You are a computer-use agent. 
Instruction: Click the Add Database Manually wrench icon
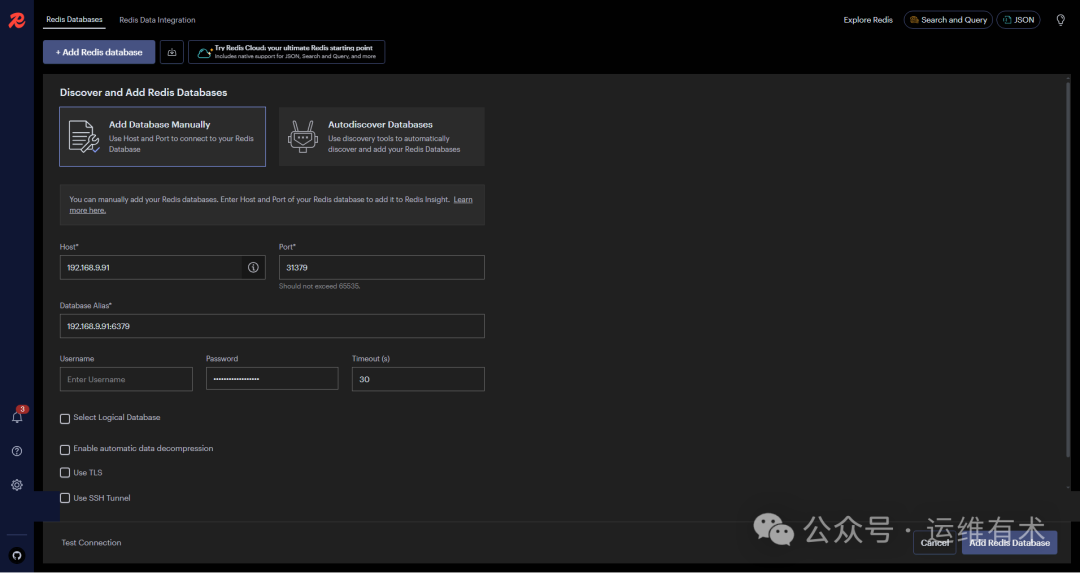84,136
